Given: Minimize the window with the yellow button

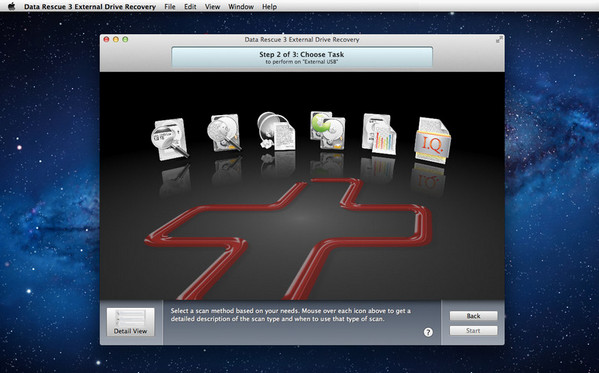Looking at the screenshot, I should click(116, 39).
